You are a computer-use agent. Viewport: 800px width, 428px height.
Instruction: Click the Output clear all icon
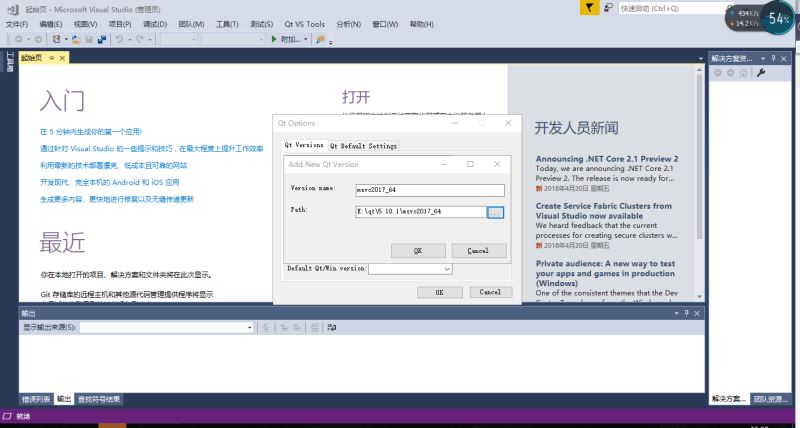pos(315,328)
